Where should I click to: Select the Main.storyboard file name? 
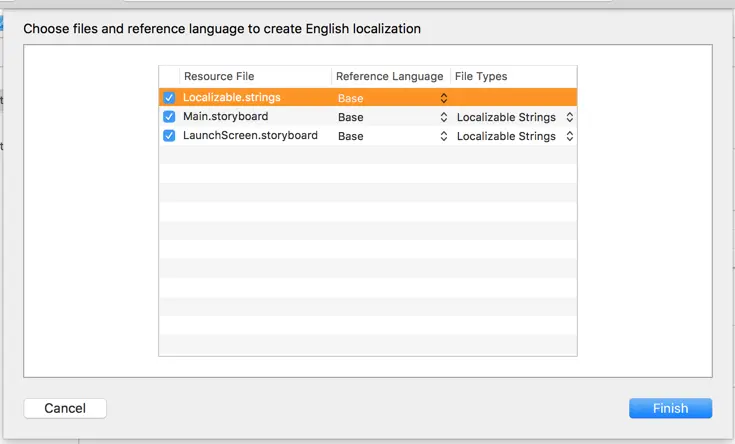[x=225, y=117]
